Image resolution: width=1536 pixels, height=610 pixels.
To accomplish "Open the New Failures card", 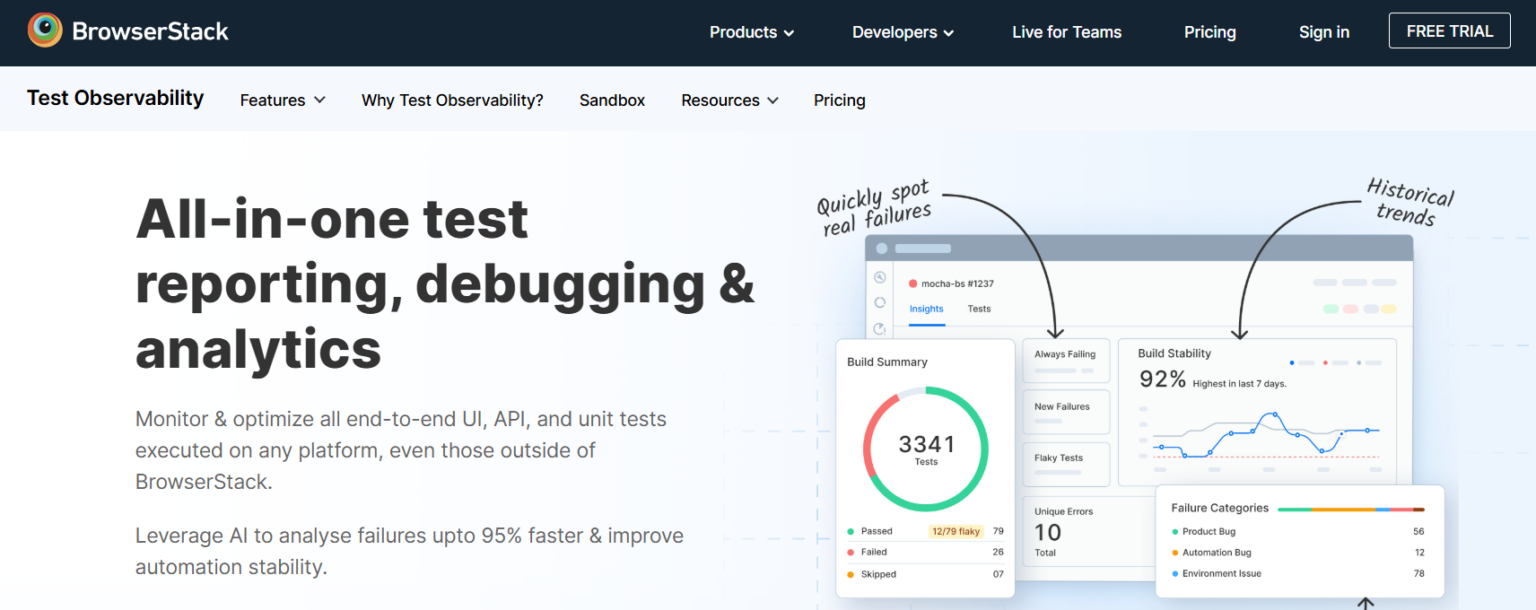I will [x=1066, y=413].
